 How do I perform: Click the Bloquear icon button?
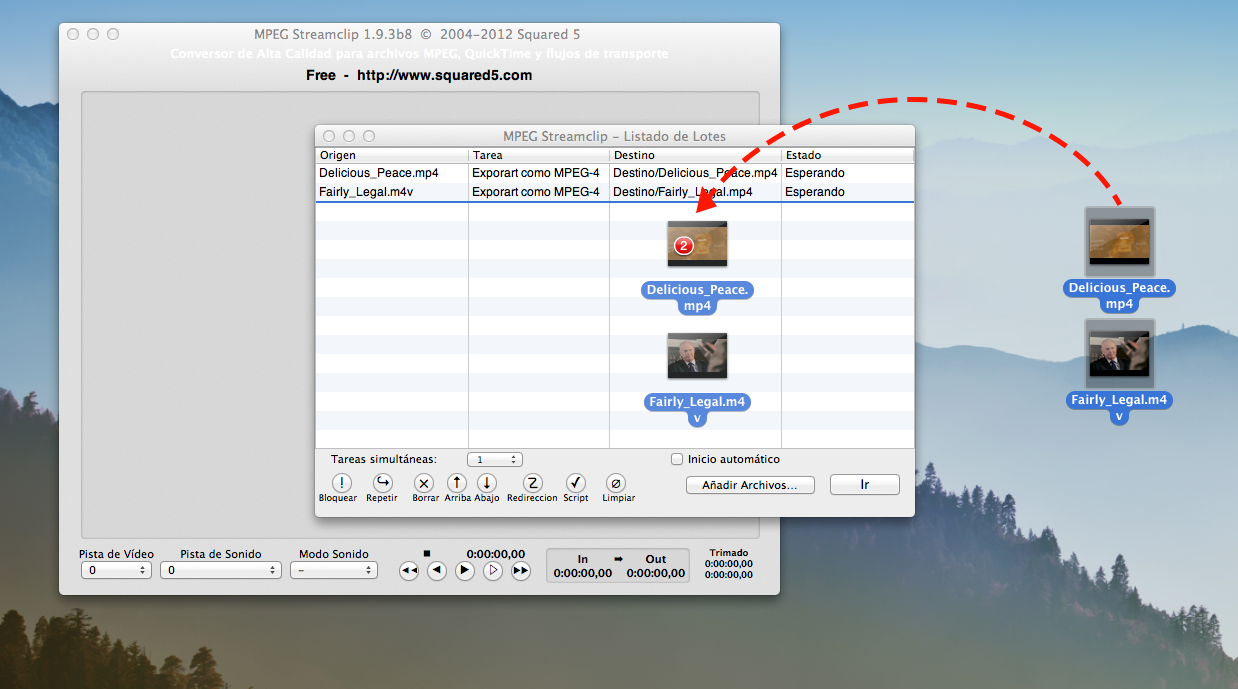pos(338,483)
